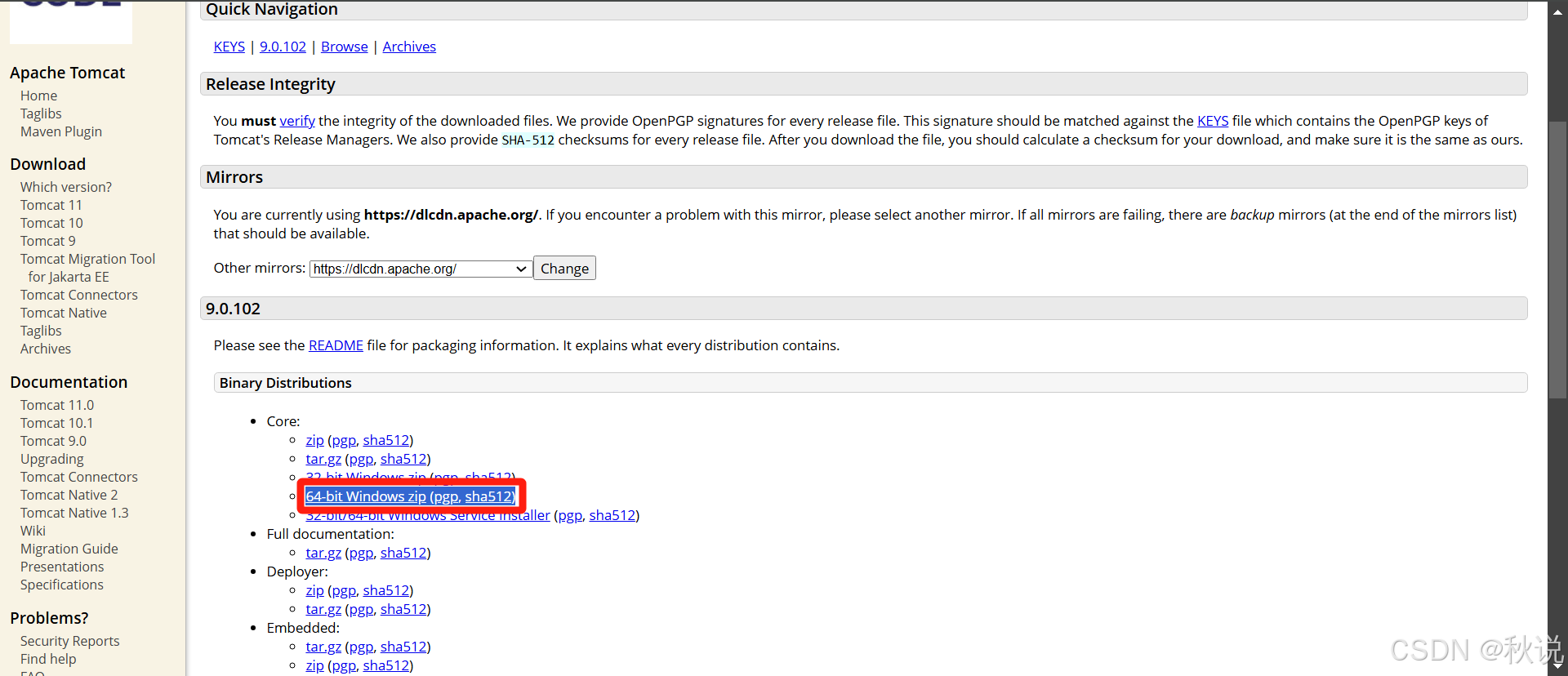Open Tomcat Native 1.3 documentation

74,513
